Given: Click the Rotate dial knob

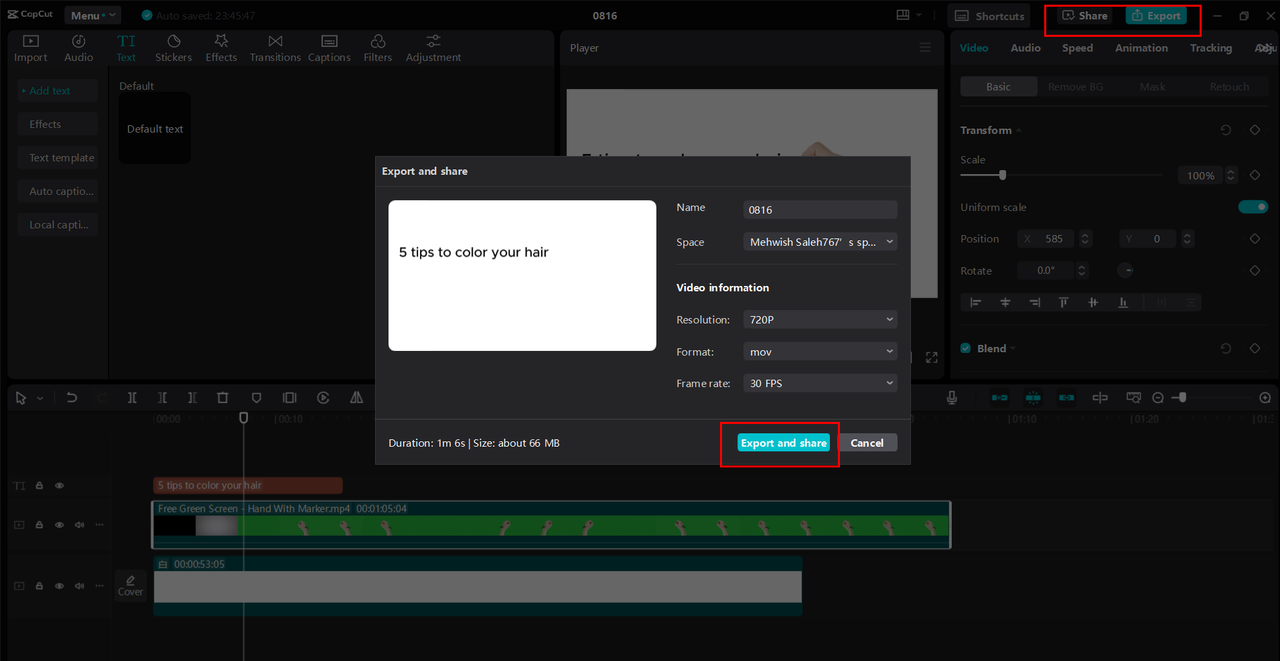Looking at the screenshot, I should tap(1125, 270).
